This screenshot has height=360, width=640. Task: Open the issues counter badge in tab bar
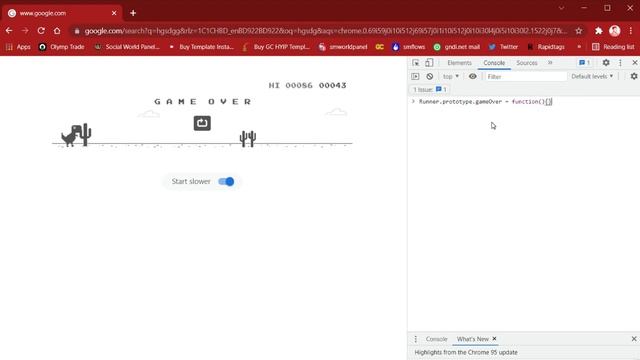pyautogui.click(x=584, y=62)
